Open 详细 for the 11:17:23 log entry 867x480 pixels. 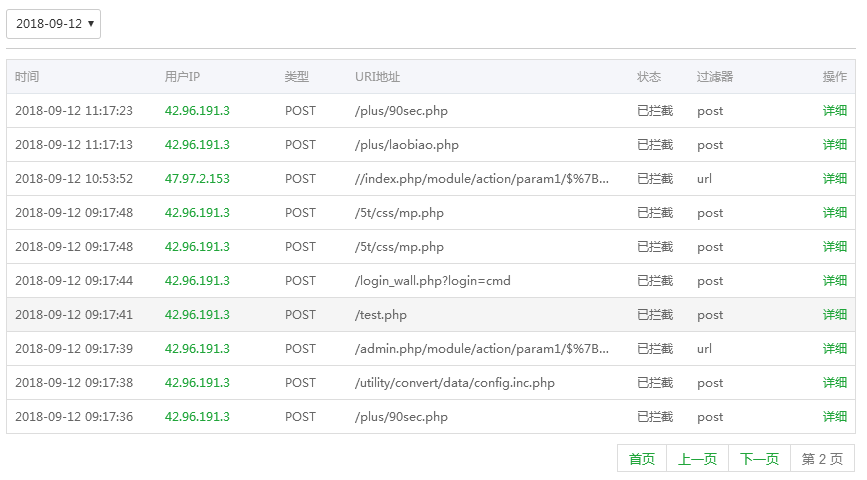point(834,111)
